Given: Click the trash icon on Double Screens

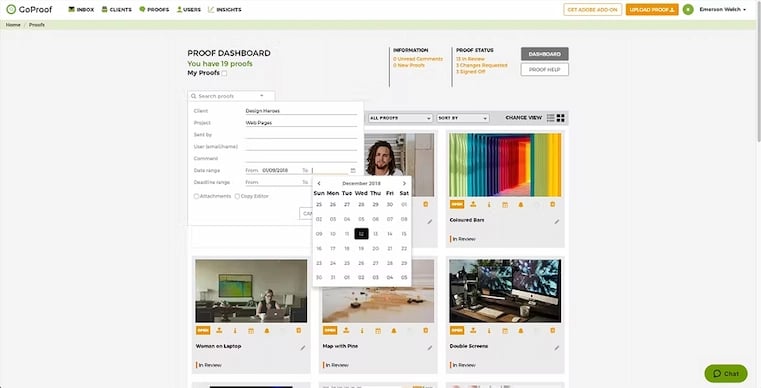Looking at the screenshot, I should pos(552,331).
